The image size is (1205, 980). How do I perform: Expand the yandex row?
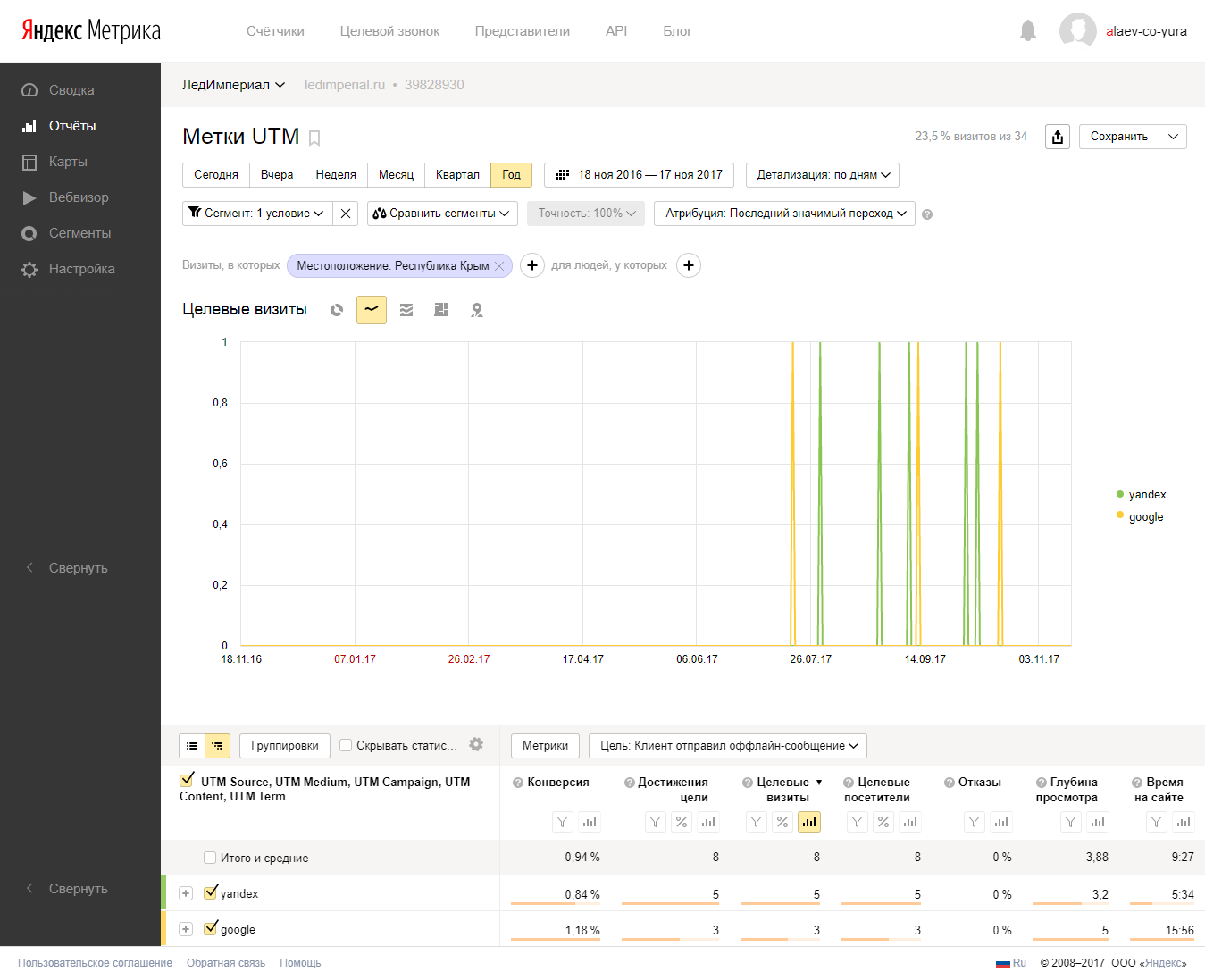pos(186,893)
